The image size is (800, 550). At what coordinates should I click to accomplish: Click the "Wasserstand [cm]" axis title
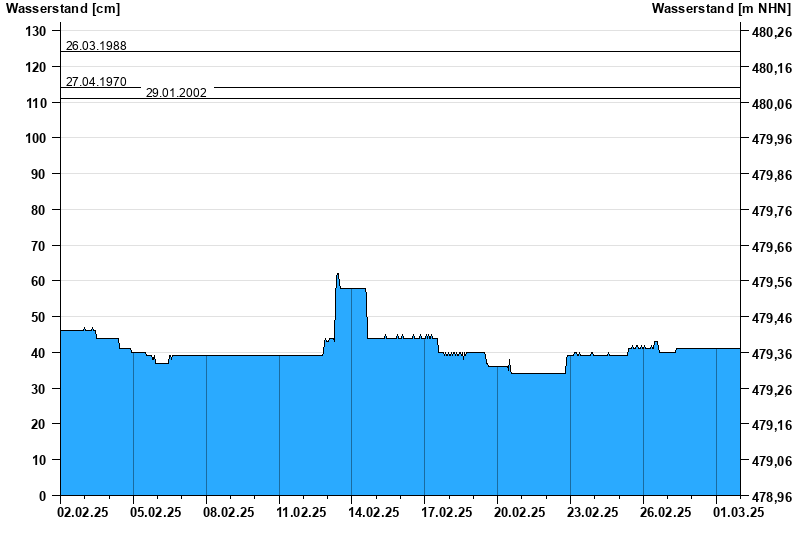point(62,9)
